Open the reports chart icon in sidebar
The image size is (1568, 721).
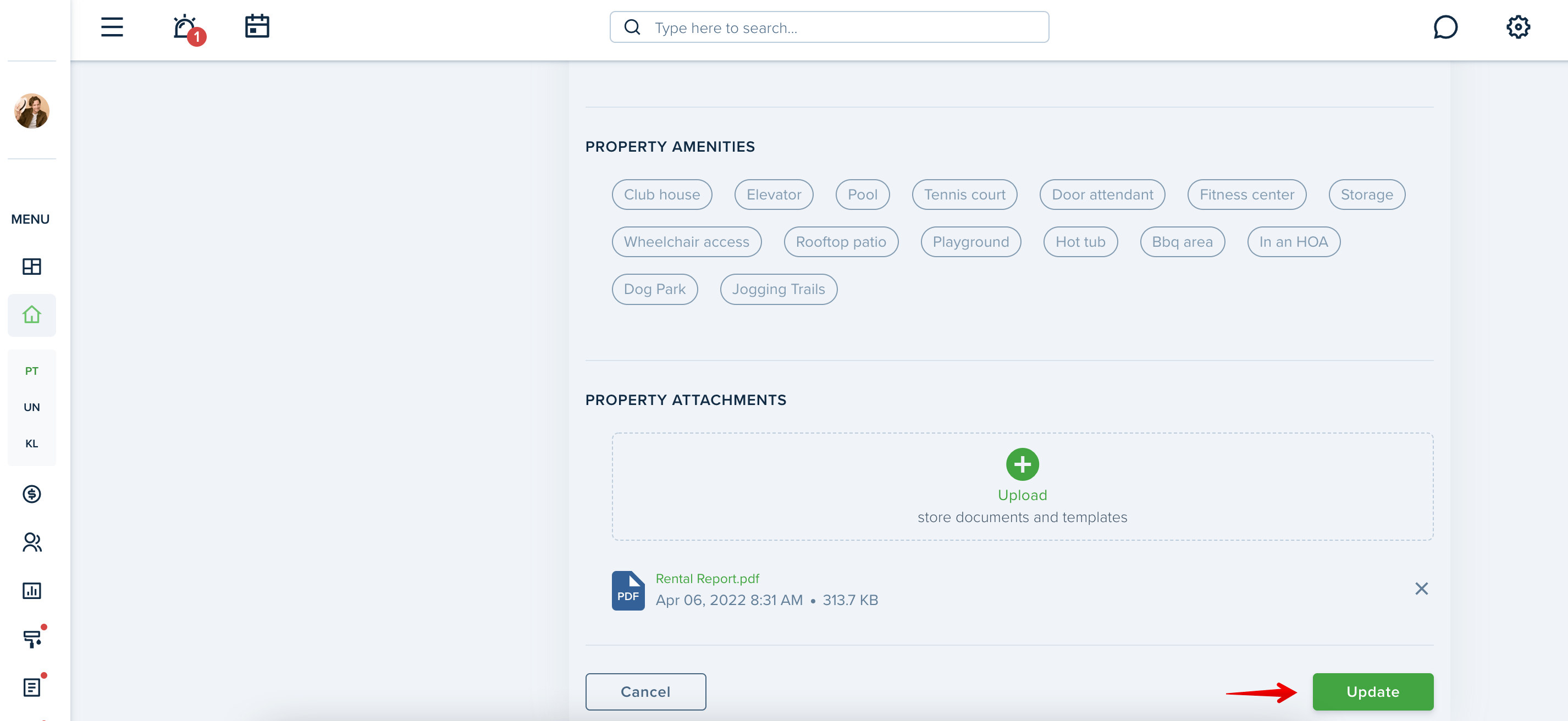pyautogui.click(x=32, y=591)
